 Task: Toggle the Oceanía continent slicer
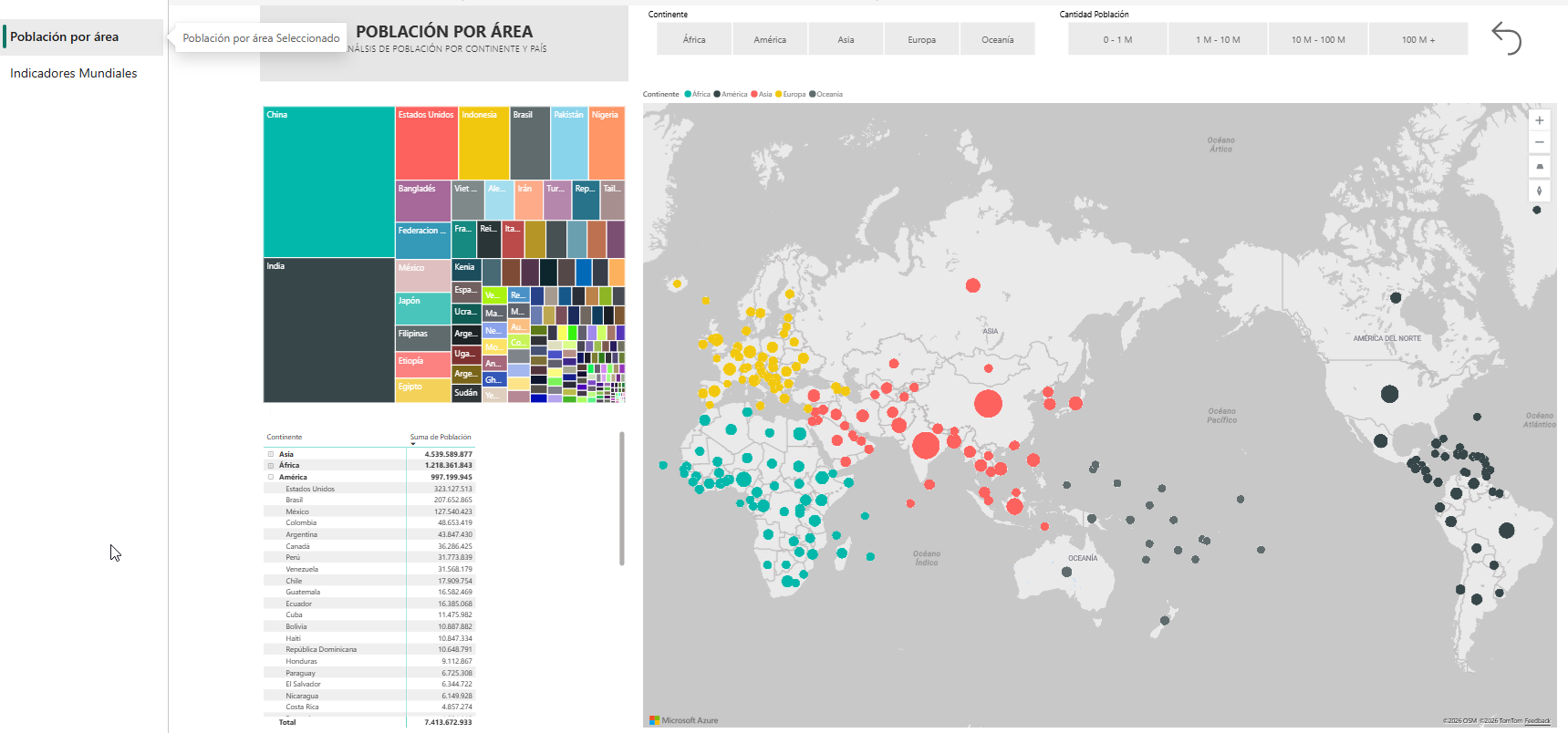[x=997, y=39]
